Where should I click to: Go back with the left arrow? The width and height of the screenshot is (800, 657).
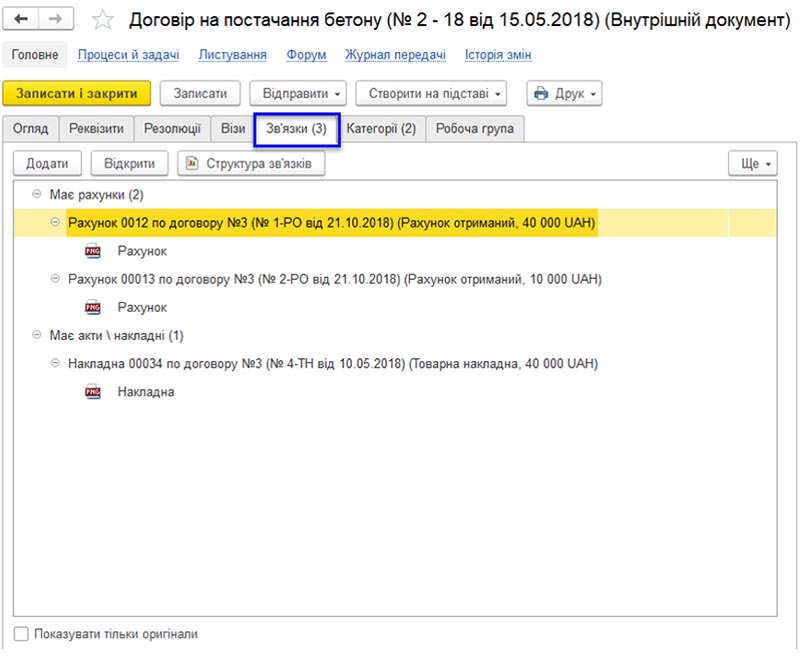tap(20, 19)
